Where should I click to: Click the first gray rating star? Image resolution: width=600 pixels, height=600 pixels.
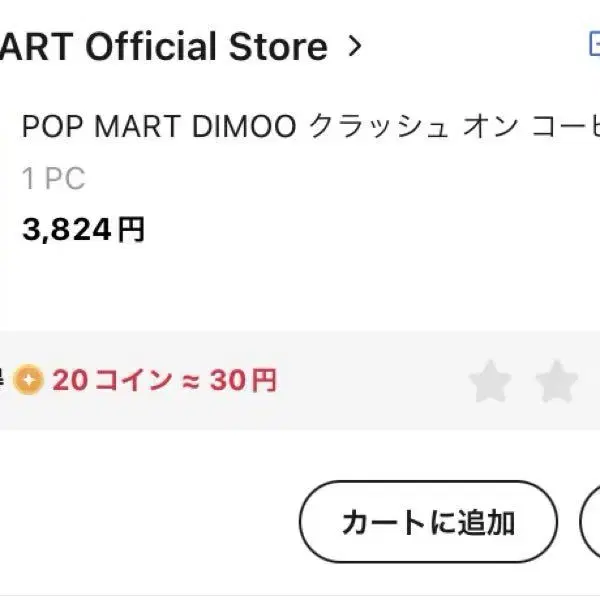(490, 381)
